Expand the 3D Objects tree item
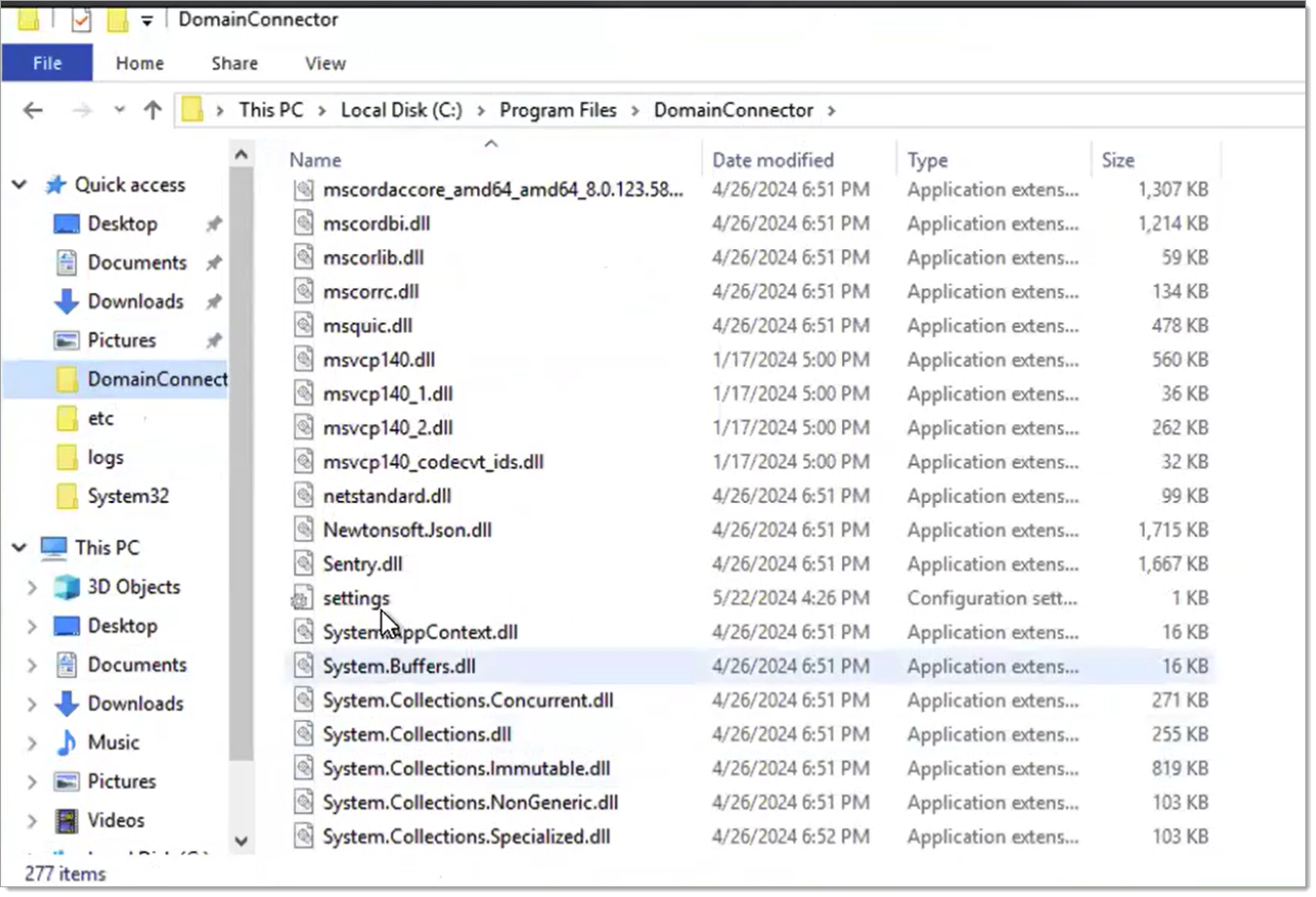This screenshot has height=897, width=1316. (31, 587)
